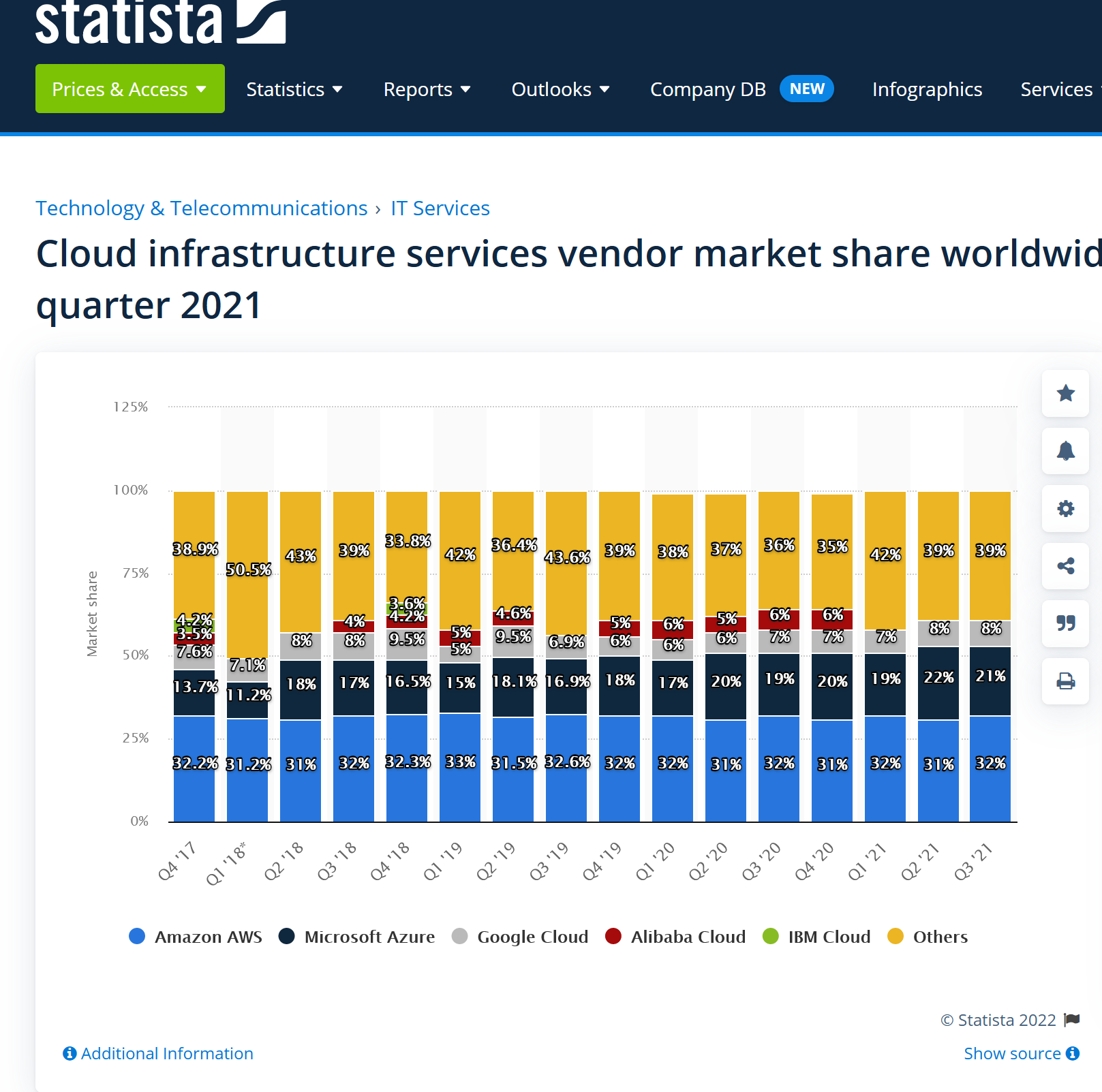1102x1092 pixels.
Task: Open citation with the quote icon
Action: click(x=1065, y=623)
